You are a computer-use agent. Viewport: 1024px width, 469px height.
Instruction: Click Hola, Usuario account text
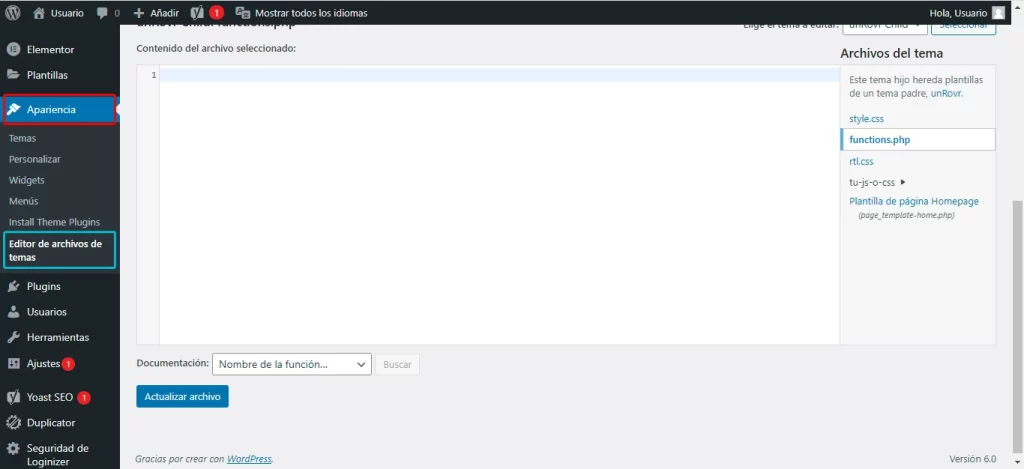[958, 12]
